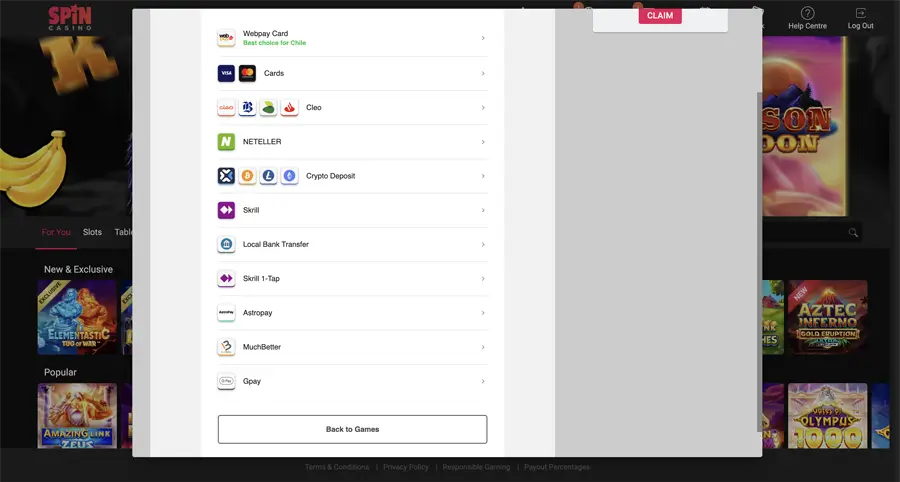This screenshot has height=482, width=900.
Task: Click the deposit dialog scrollbar
Action: (760, 262)
